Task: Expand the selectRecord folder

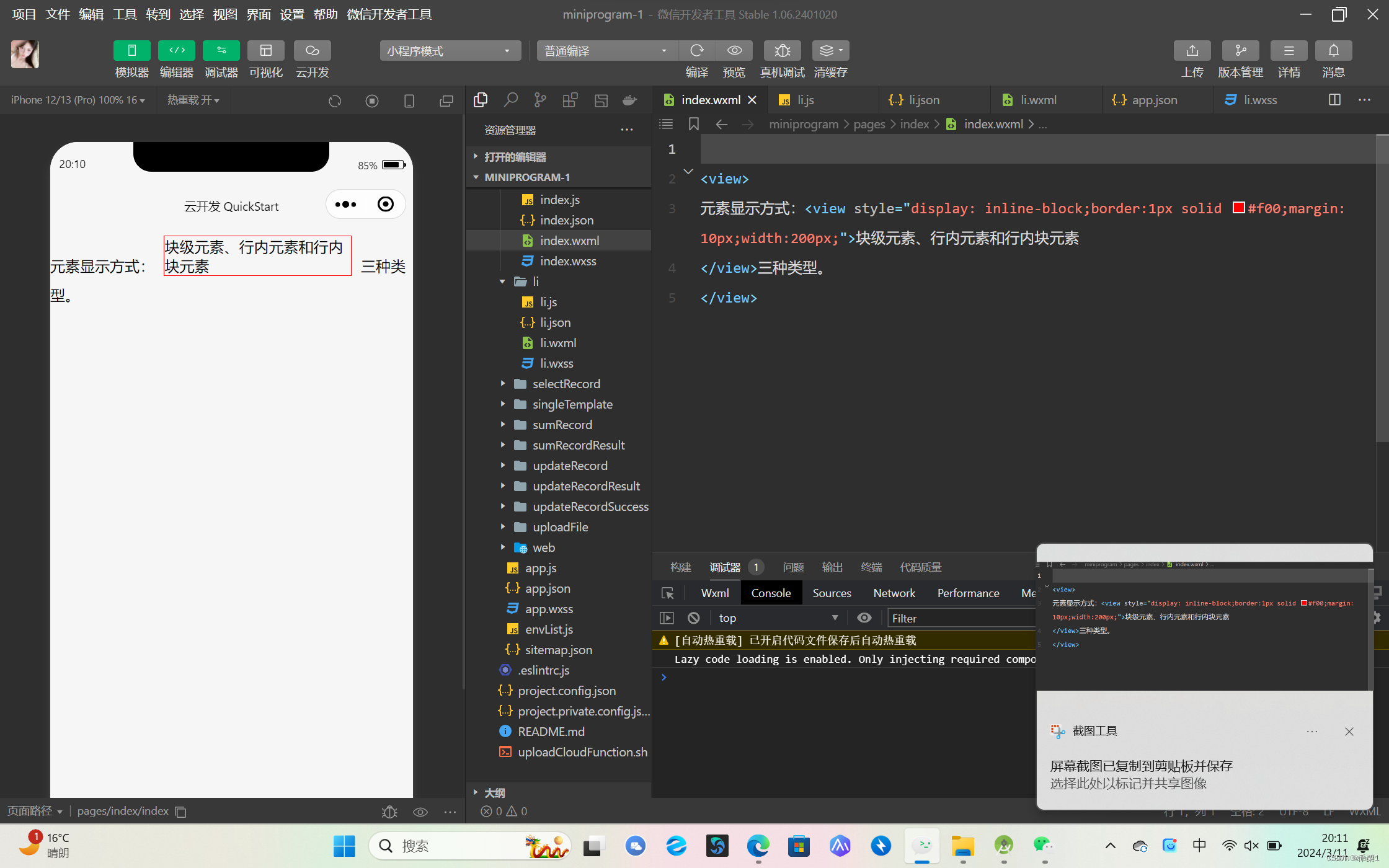Action: pos(566,384)
